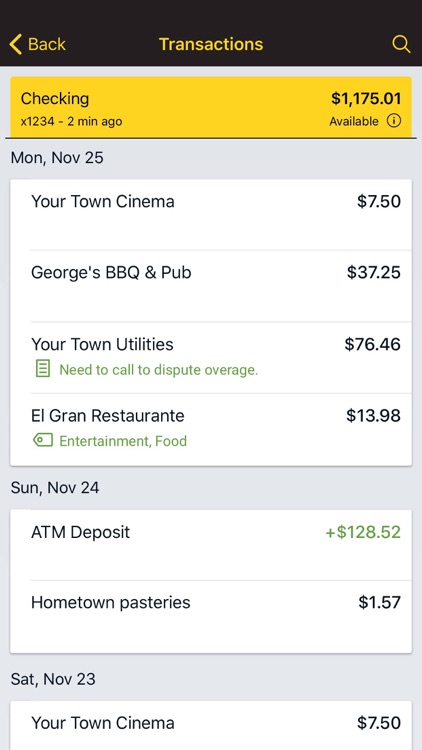Tap the back chevron arrow
This screenshot has width=422, height=750.
15,44
